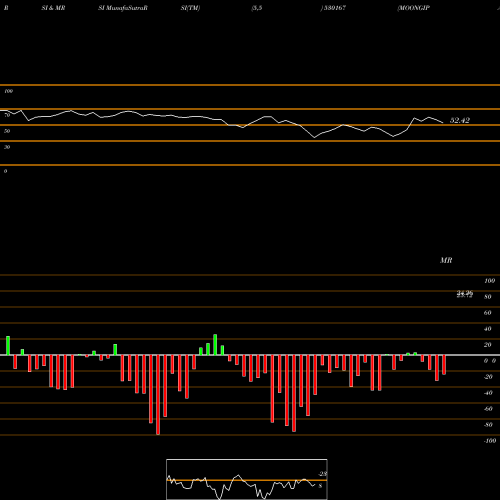
Task: Click the 70 level label on the RSI chart
Action: pyautogui.click(x=7, y=115)
